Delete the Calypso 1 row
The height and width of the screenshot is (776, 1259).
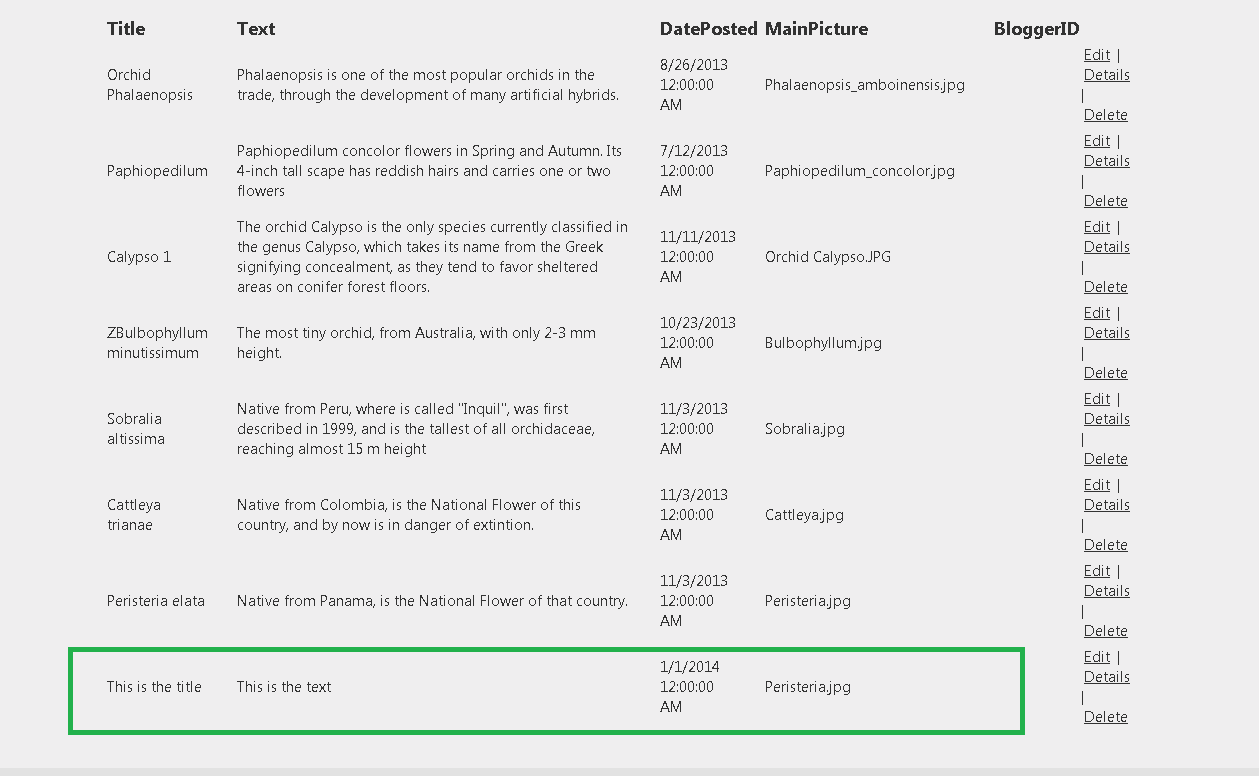pos(1105,287)
